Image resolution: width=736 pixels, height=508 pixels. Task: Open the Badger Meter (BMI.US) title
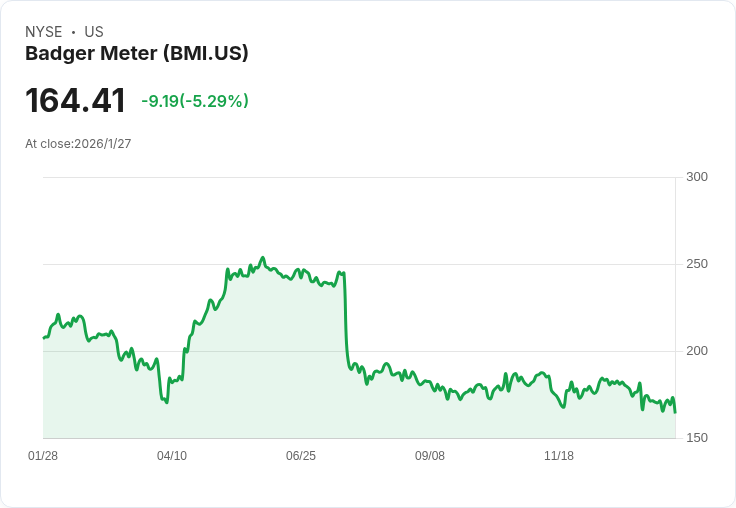pos(136,54)
